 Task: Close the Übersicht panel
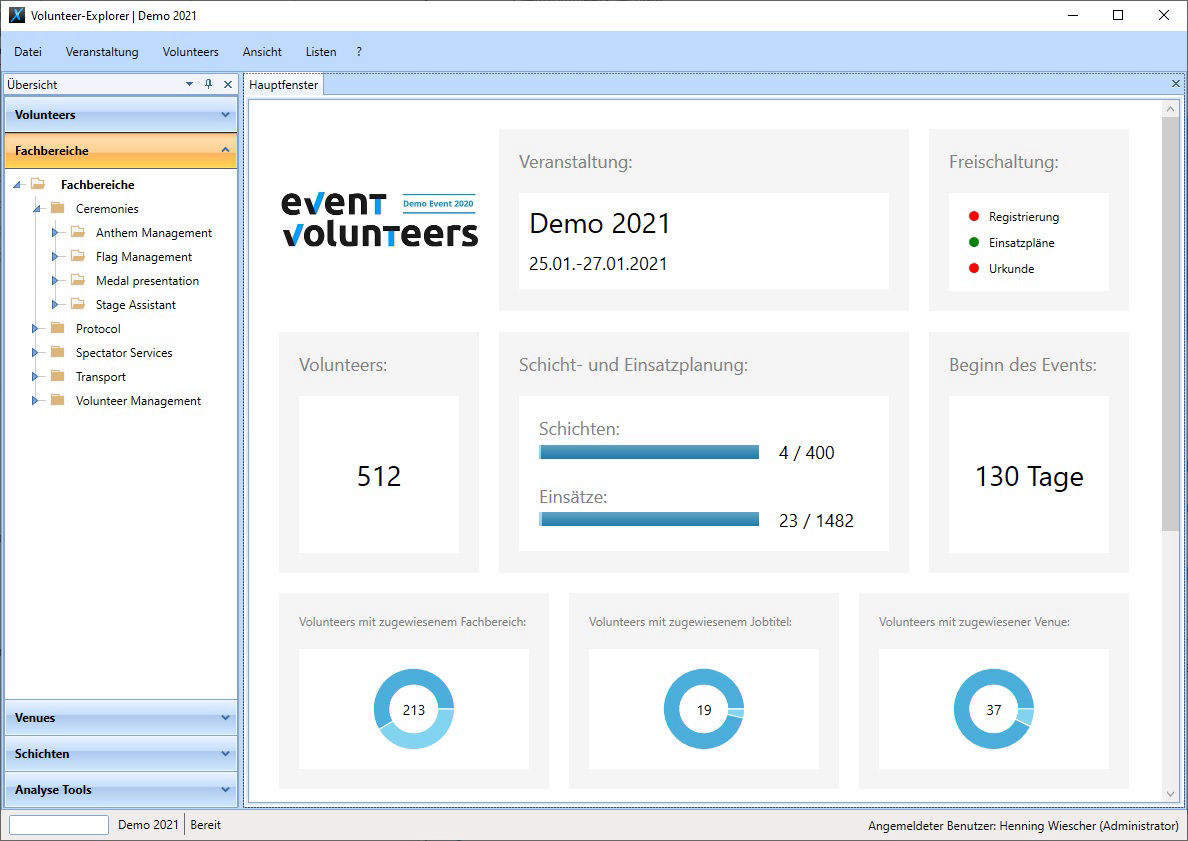click(x=227, y=85)
